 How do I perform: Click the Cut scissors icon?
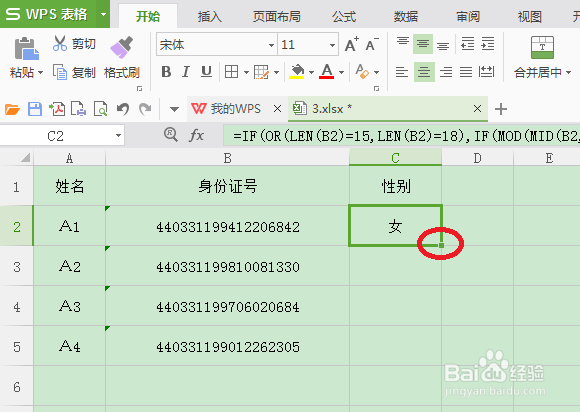pos(60,44)
